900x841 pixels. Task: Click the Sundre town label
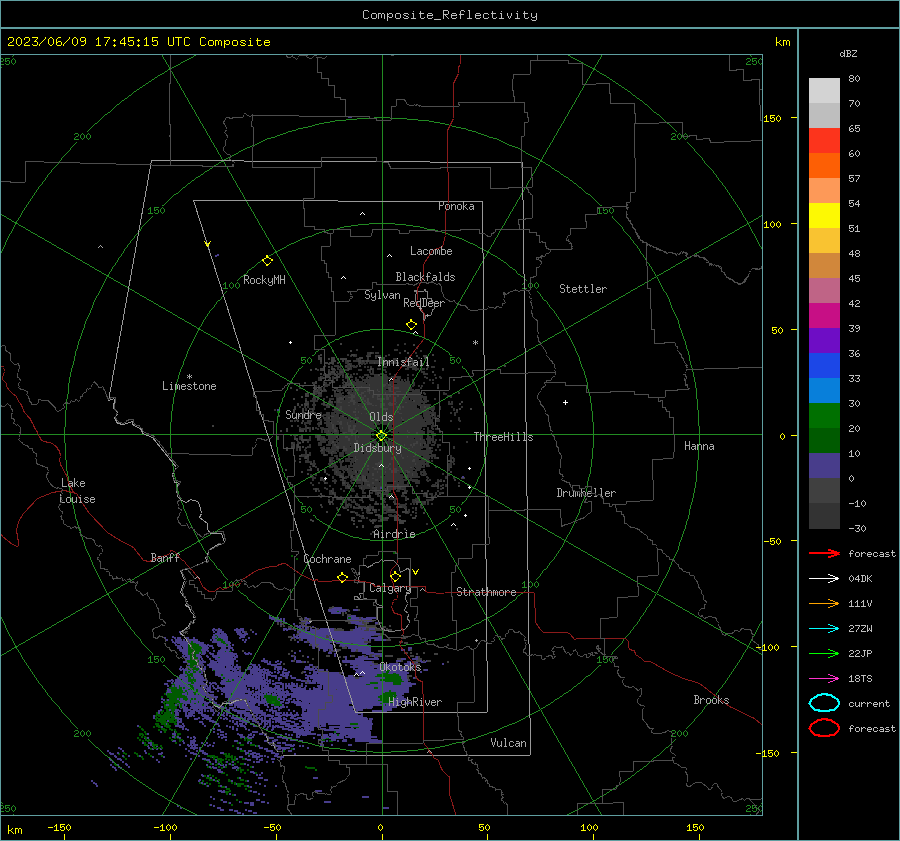point(303,414)
